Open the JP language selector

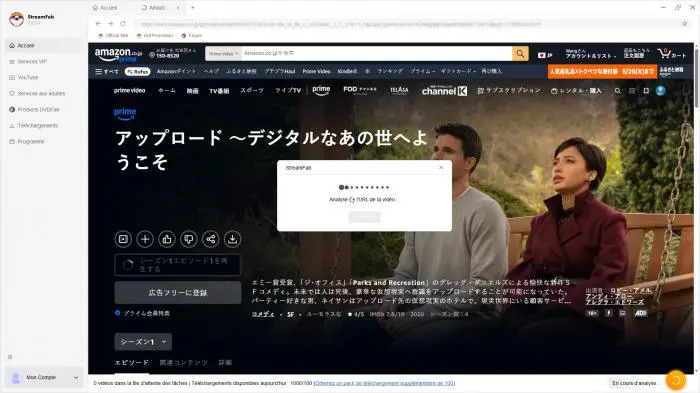point(545,55)
